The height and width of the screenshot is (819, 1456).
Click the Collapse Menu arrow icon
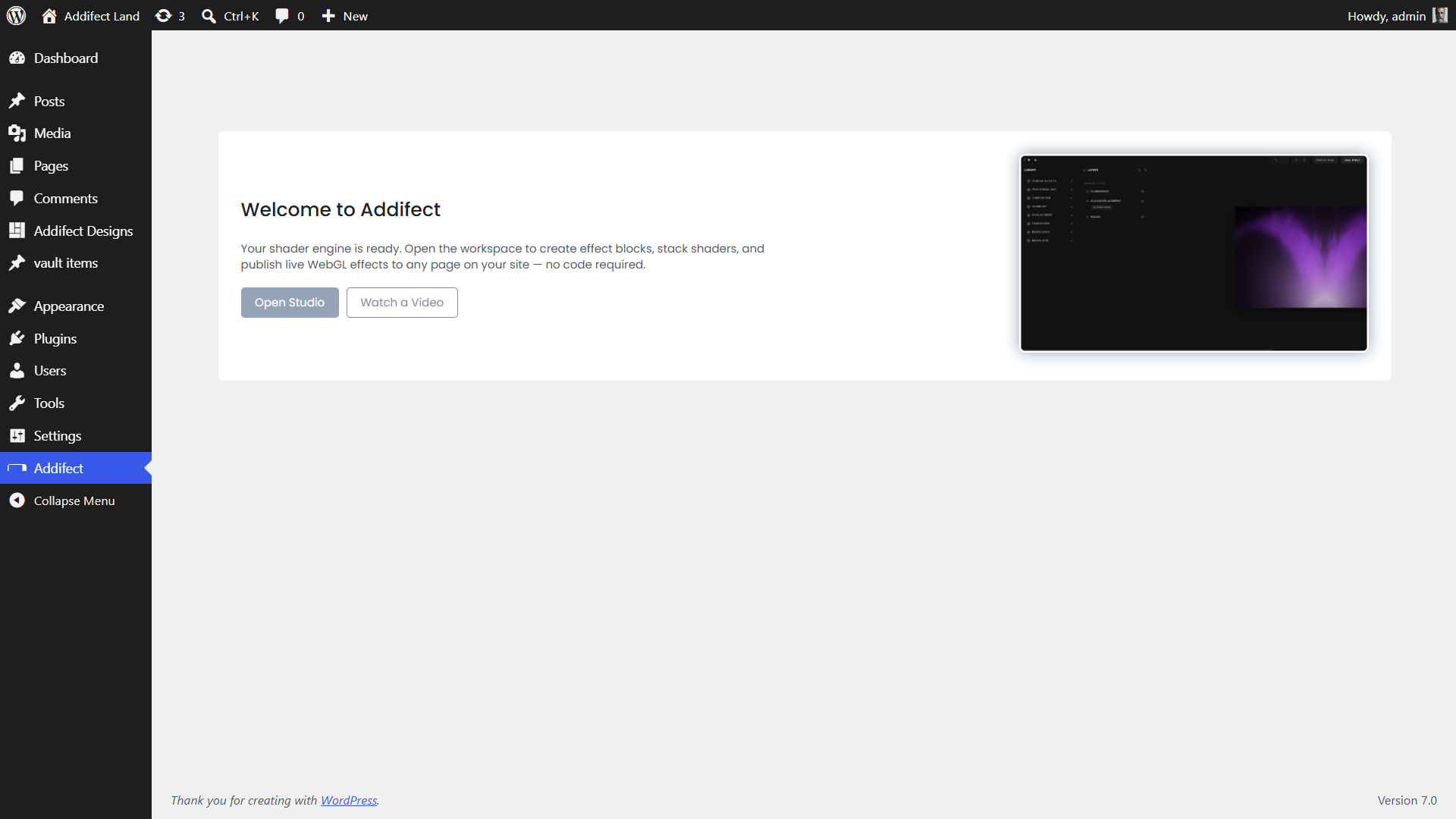tap(17, 500)
